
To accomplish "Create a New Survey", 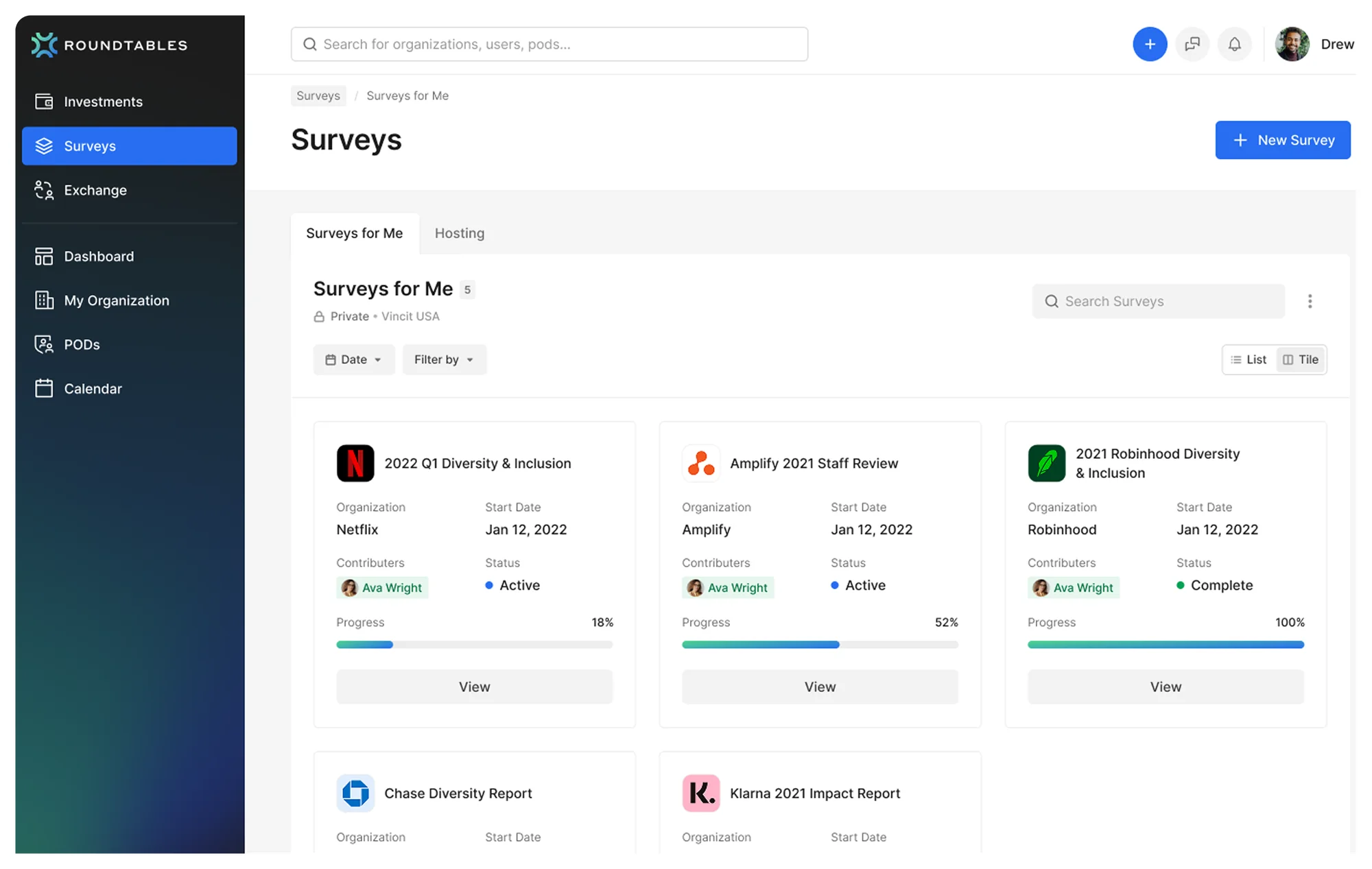I will coord(1283,140).
